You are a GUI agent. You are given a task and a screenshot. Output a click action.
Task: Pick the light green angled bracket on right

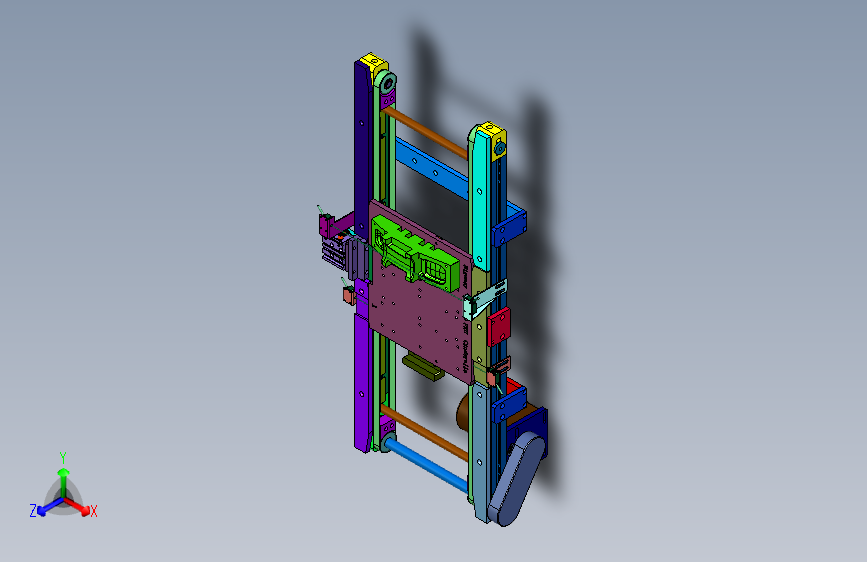click(485, 300)
